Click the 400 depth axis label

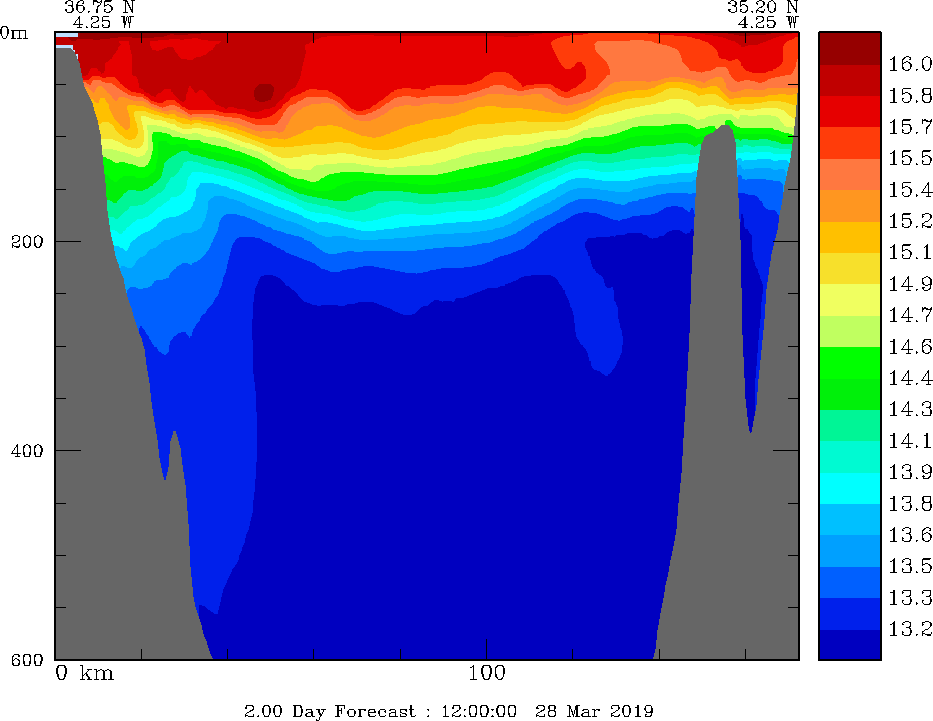[27, 450]
